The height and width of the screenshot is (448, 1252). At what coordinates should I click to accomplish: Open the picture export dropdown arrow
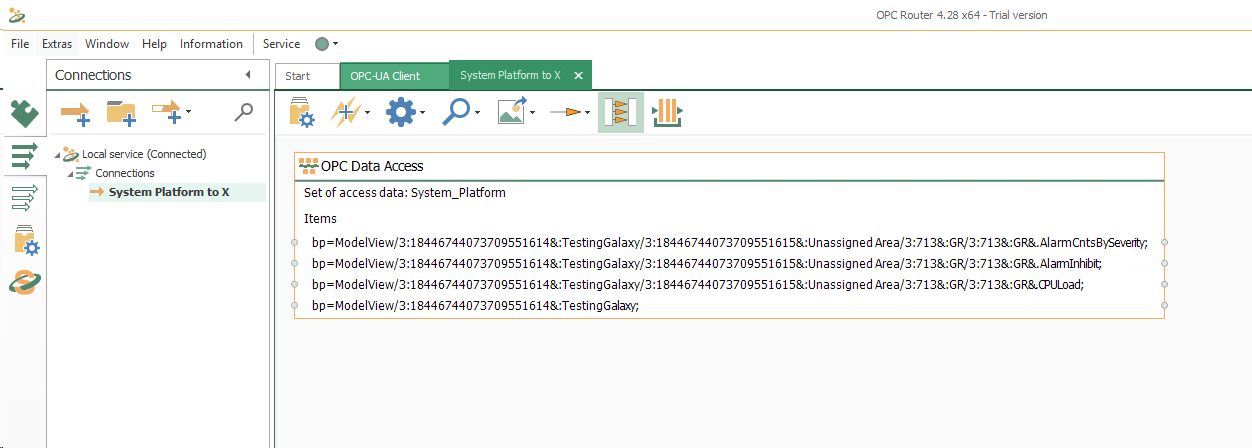tap(533, 112)
